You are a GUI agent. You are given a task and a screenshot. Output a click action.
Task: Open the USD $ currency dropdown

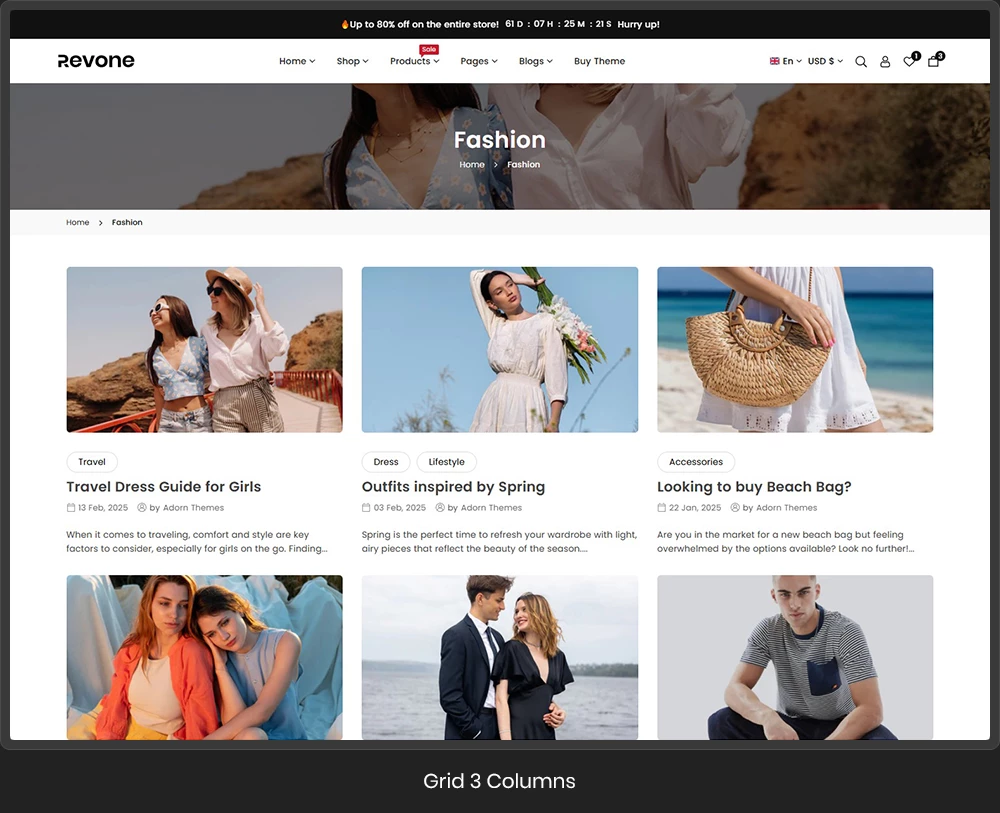click(x=825, y=61)
